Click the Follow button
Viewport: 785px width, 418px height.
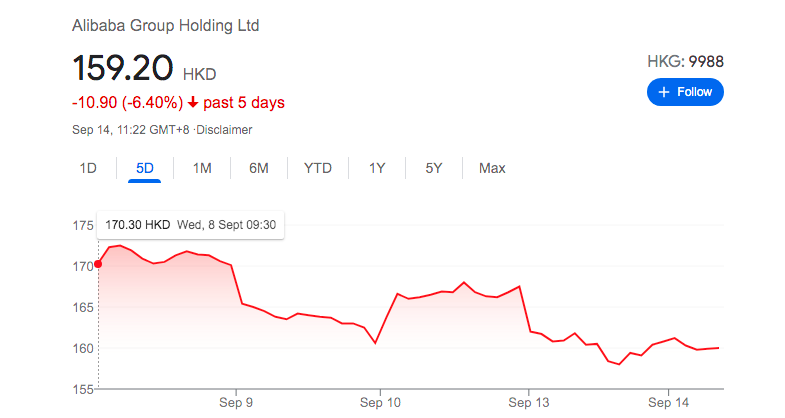click(x=685, y=92)
